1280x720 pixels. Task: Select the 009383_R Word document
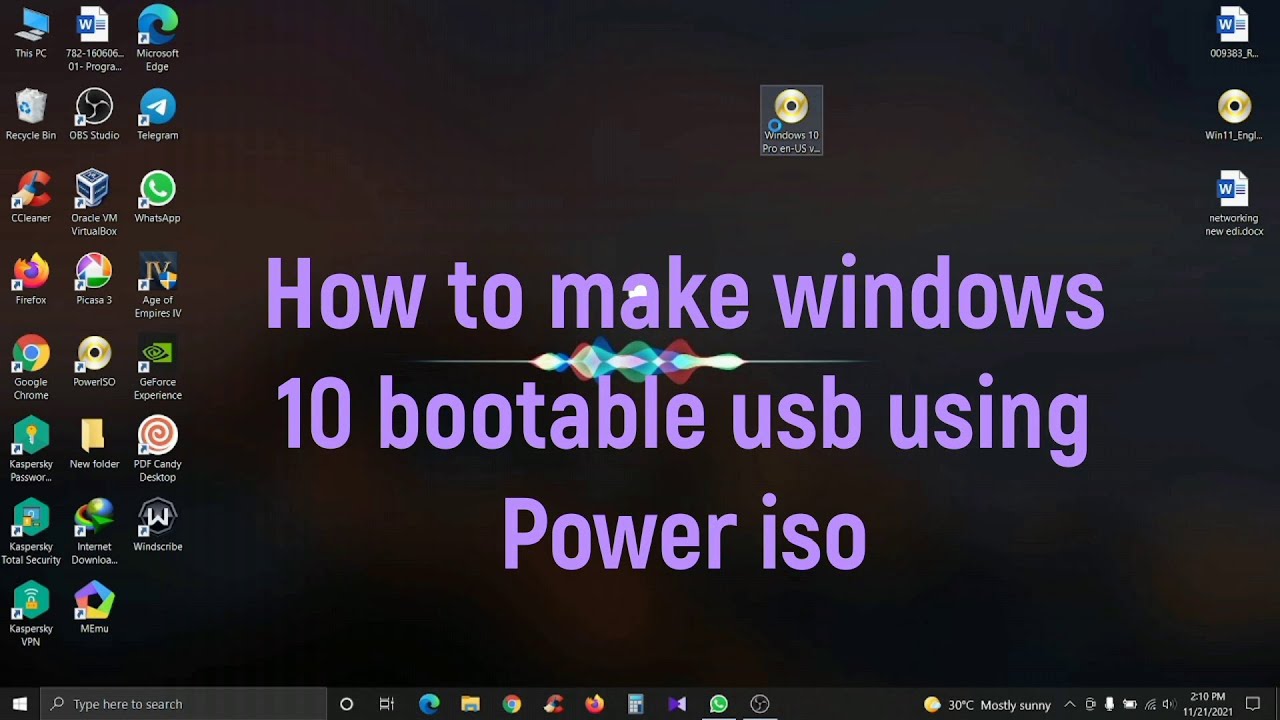[1234, 33]
